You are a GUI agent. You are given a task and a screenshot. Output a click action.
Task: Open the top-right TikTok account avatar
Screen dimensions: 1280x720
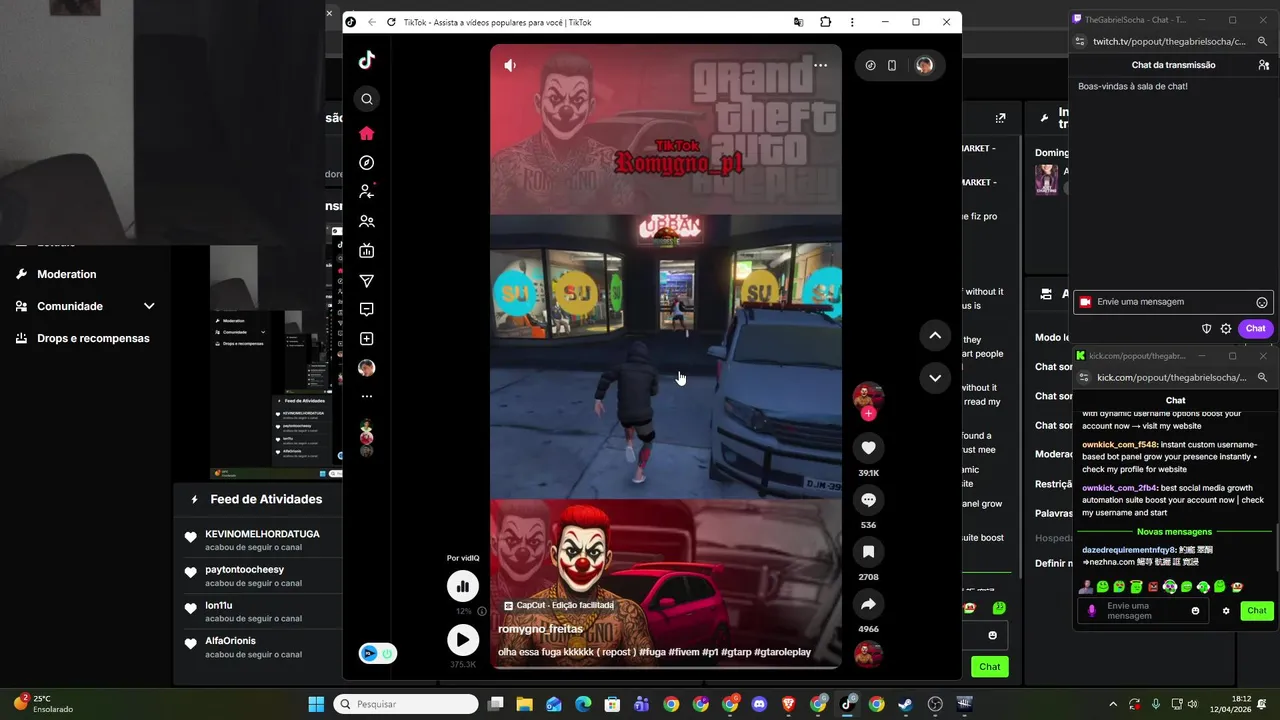pos(924,65)
